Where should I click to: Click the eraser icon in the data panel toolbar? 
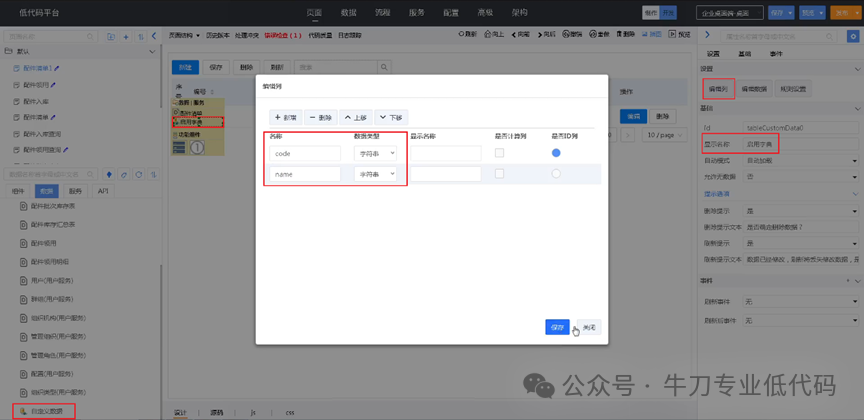(x=124, y=174)
